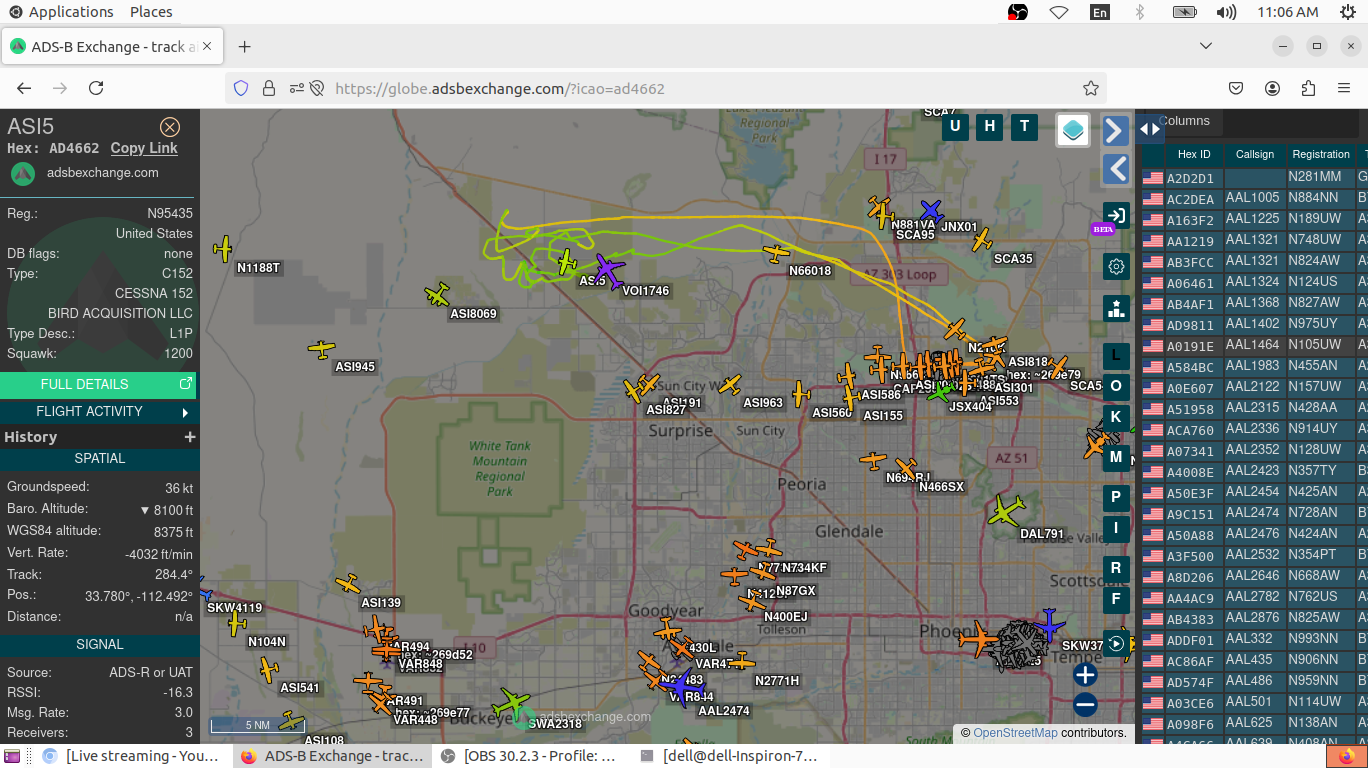Click the R map button

[1116, 568]
